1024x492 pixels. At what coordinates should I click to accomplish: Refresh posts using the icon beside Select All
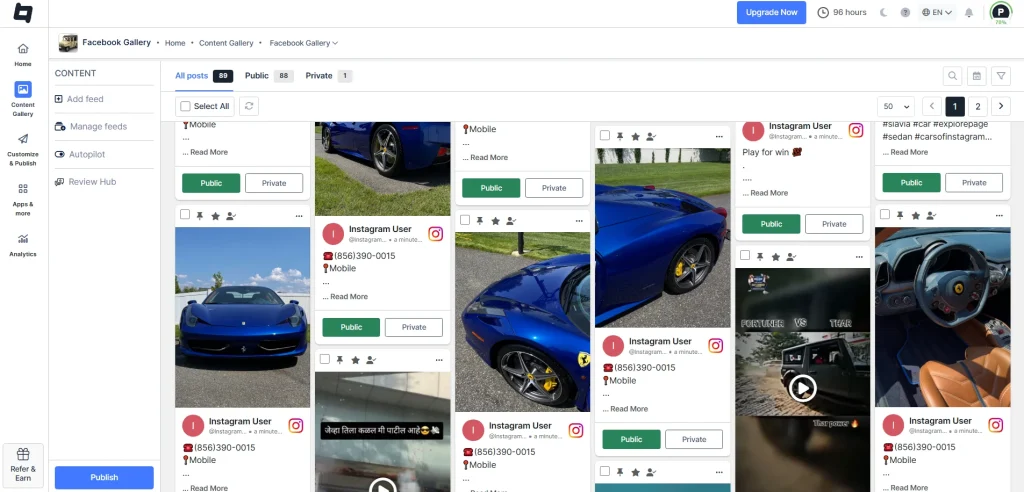pos(248,106)
